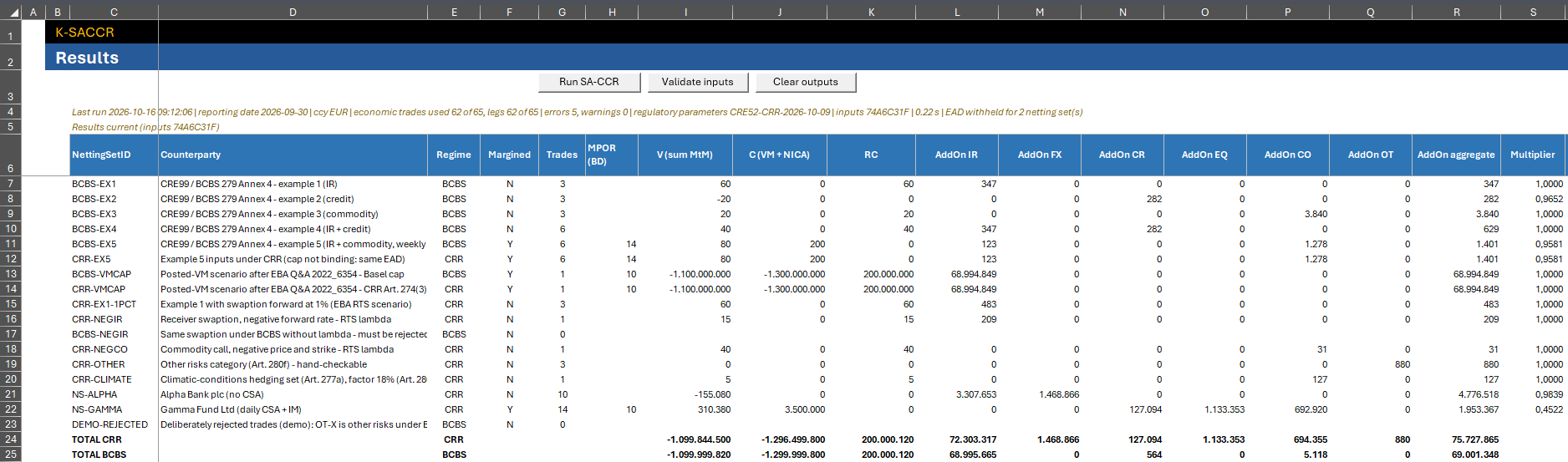Click the Margined header cell
This screenshot has height=462, width=1568.
(x=510, y=155)
